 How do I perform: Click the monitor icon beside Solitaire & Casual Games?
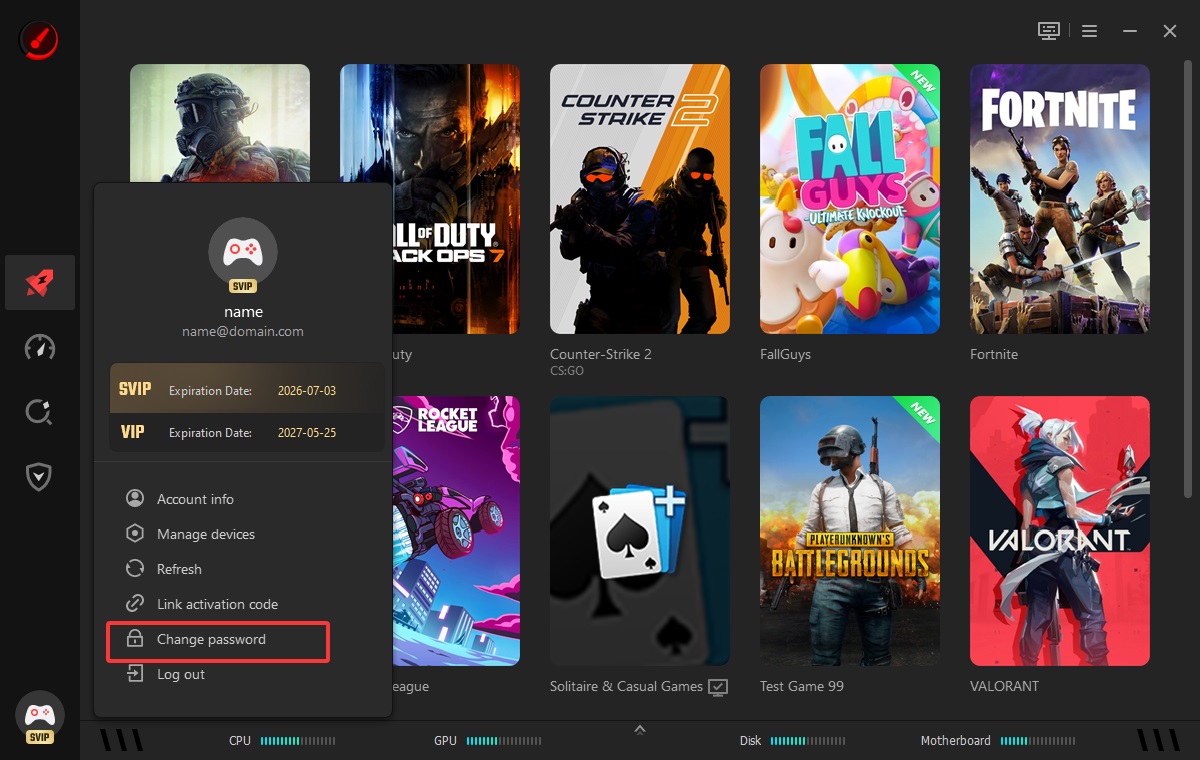pyautogui.click(x=718, y=687)
